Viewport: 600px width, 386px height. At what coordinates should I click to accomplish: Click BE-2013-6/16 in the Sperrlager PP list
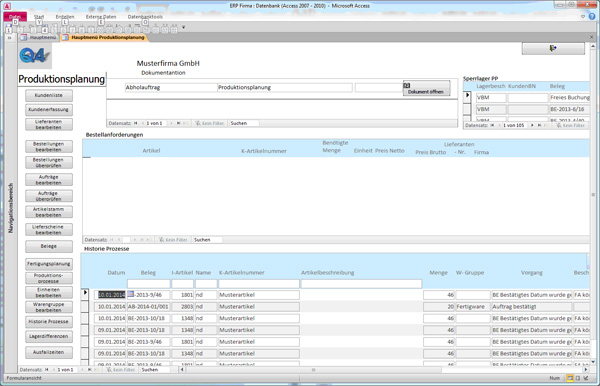[x=569, y=109]
